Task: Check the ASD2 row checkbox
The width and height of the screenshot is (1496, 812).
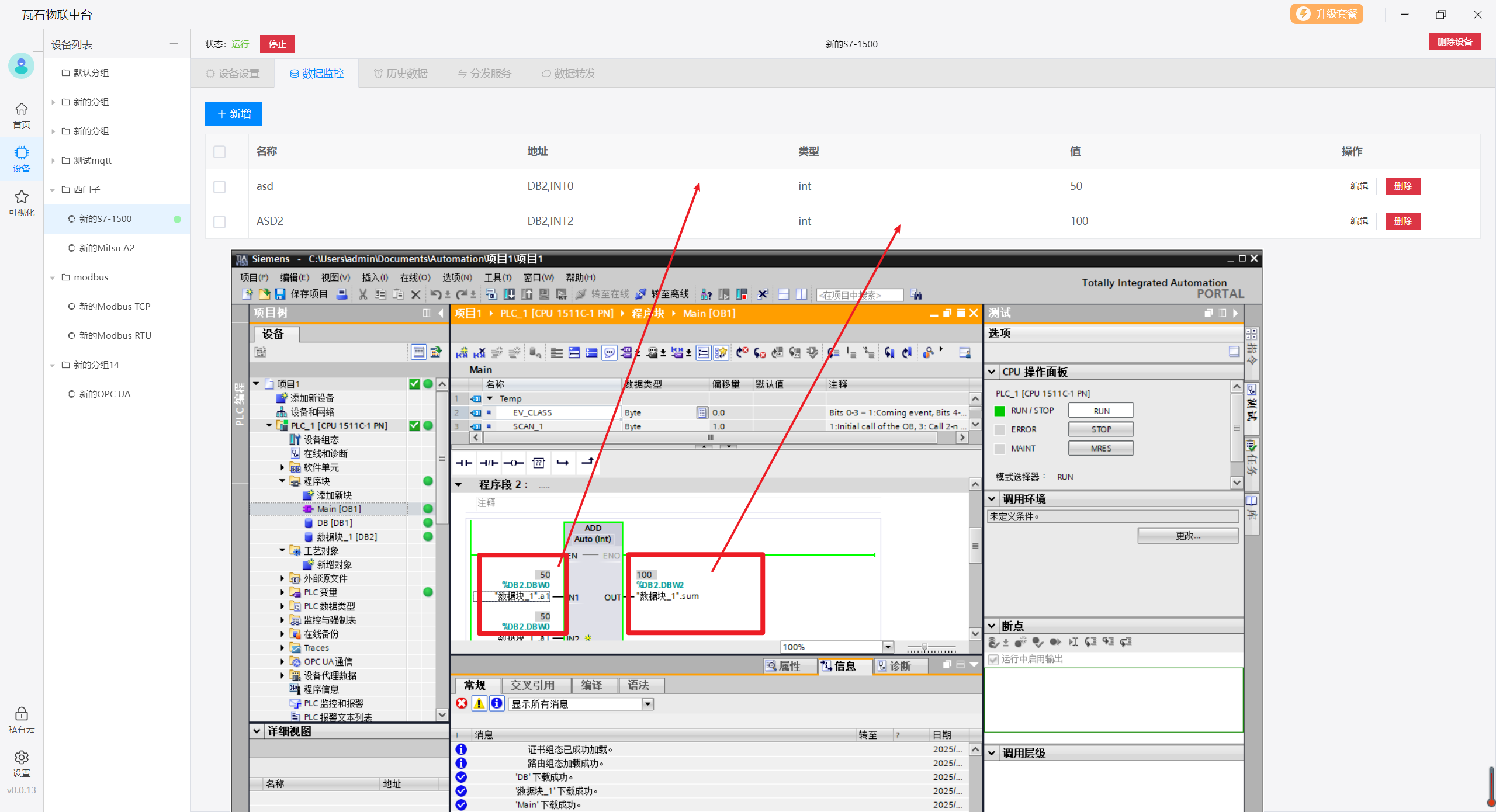Action: point(220,221)
